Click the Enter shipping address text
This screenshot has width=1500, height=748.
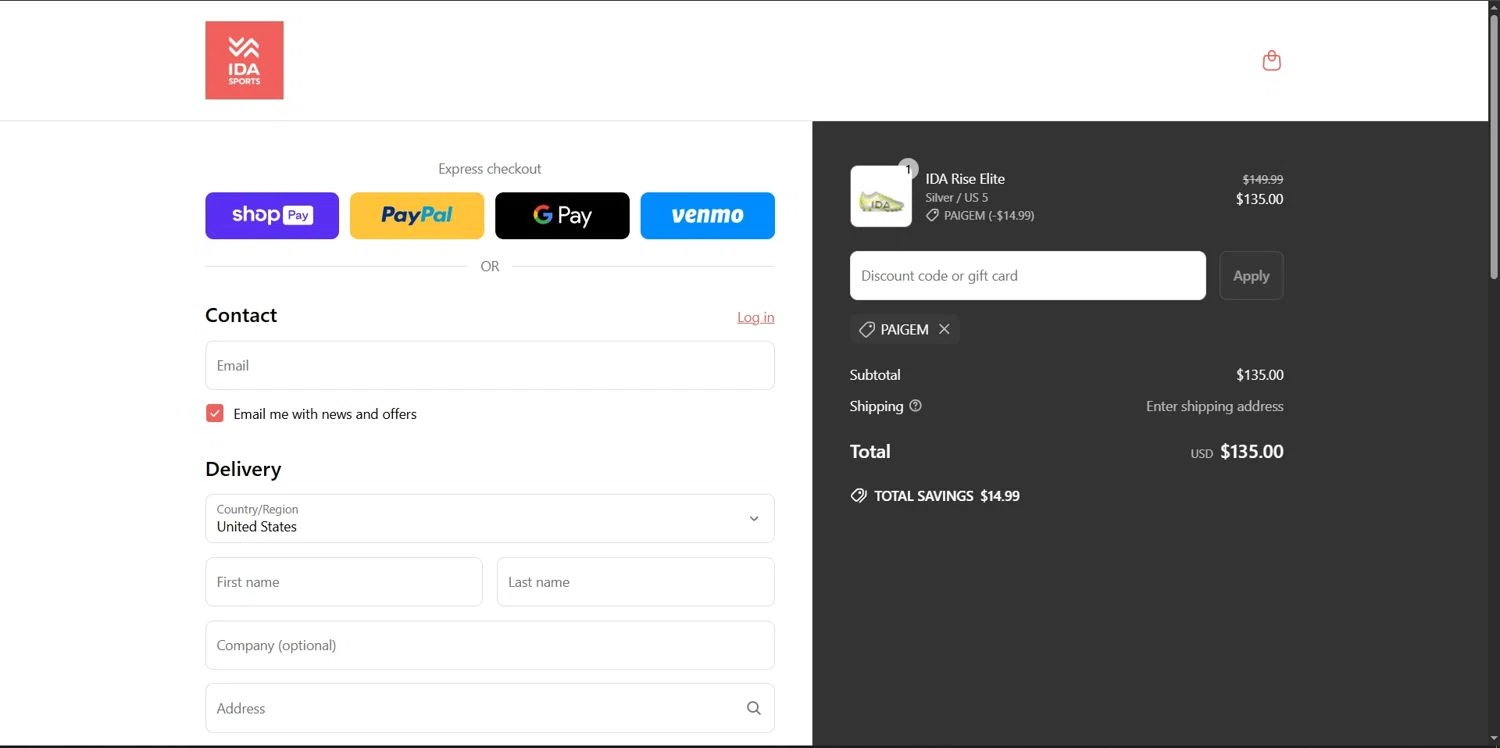point(1215,406)
